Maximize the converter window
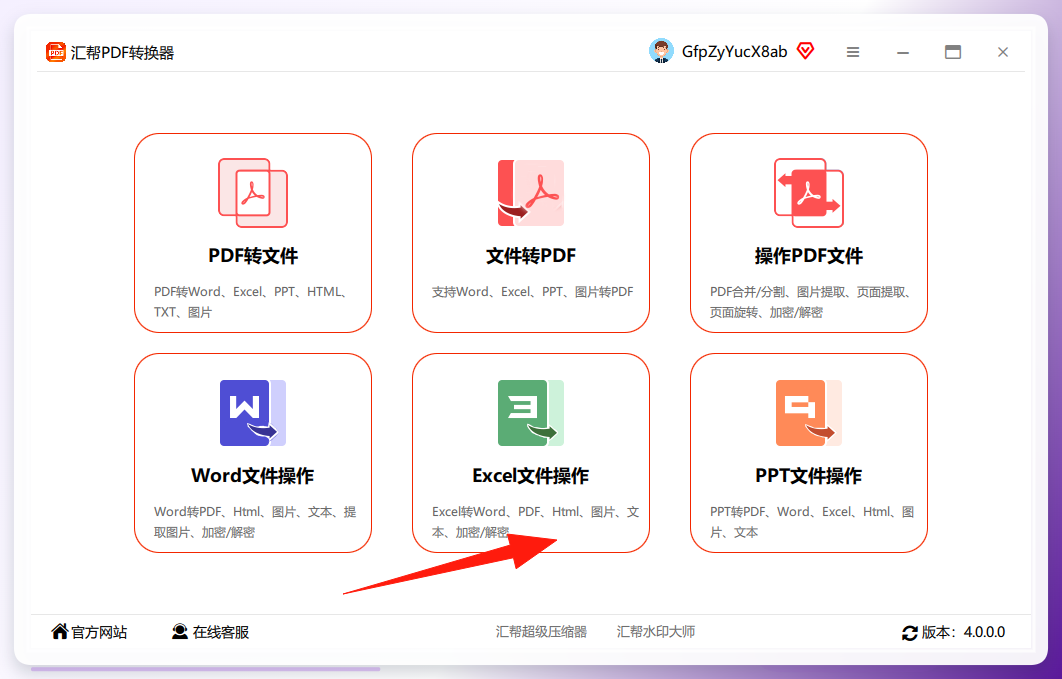Viewport: 1062px width, 679px height. pos(953,52)
